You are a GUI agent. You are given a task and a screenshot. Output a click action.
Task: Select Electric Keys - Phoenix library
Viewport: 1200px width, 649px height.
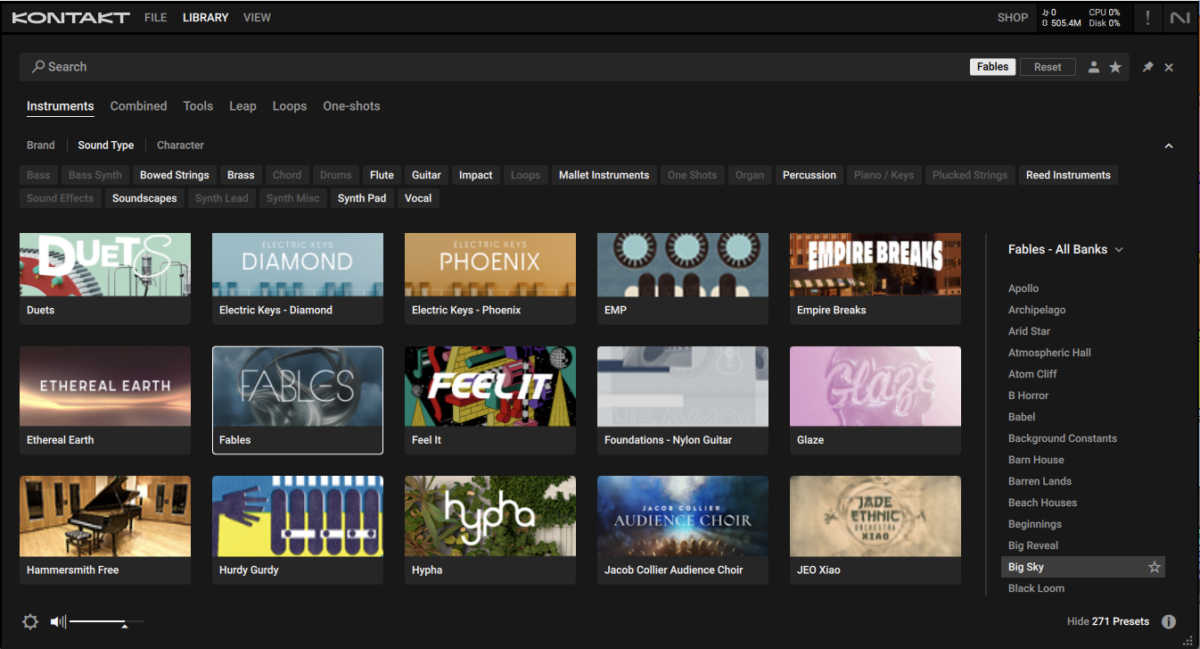tap(490, 278)
